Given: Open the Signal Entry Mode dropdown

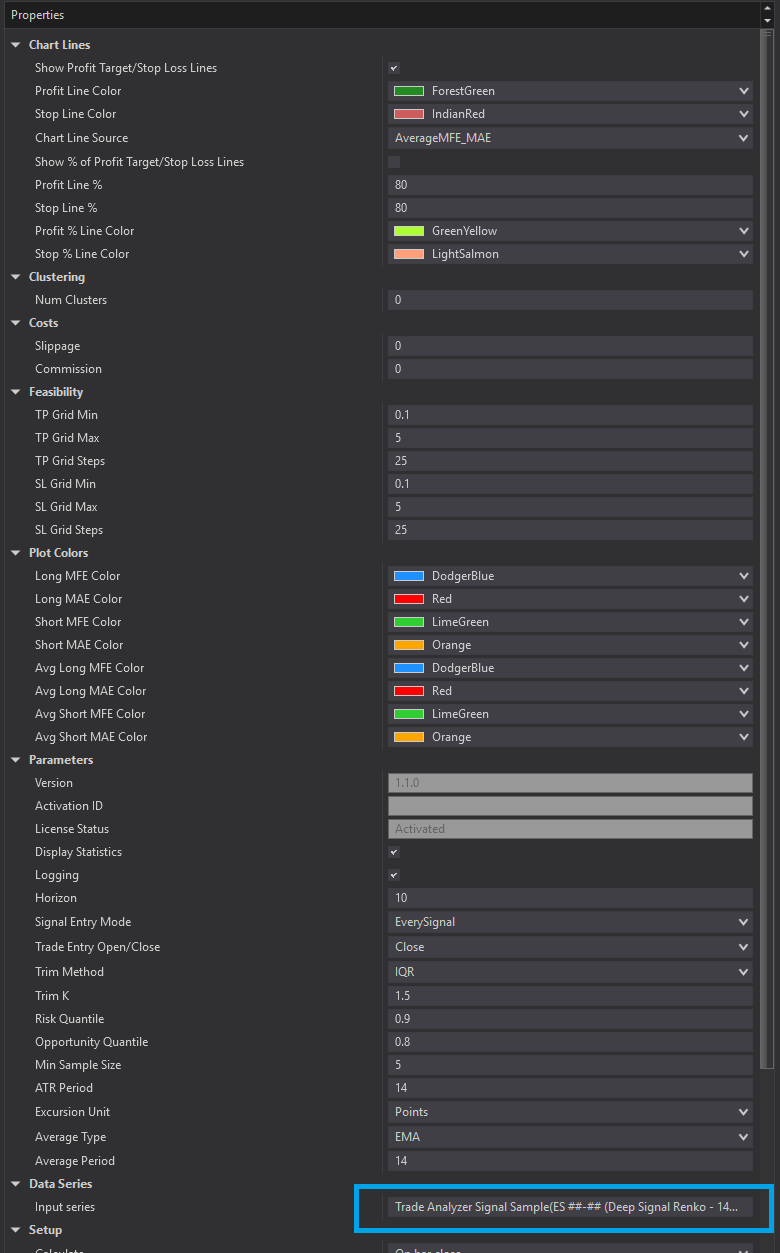Looking at the screenshot, I should tap(570, 922).
